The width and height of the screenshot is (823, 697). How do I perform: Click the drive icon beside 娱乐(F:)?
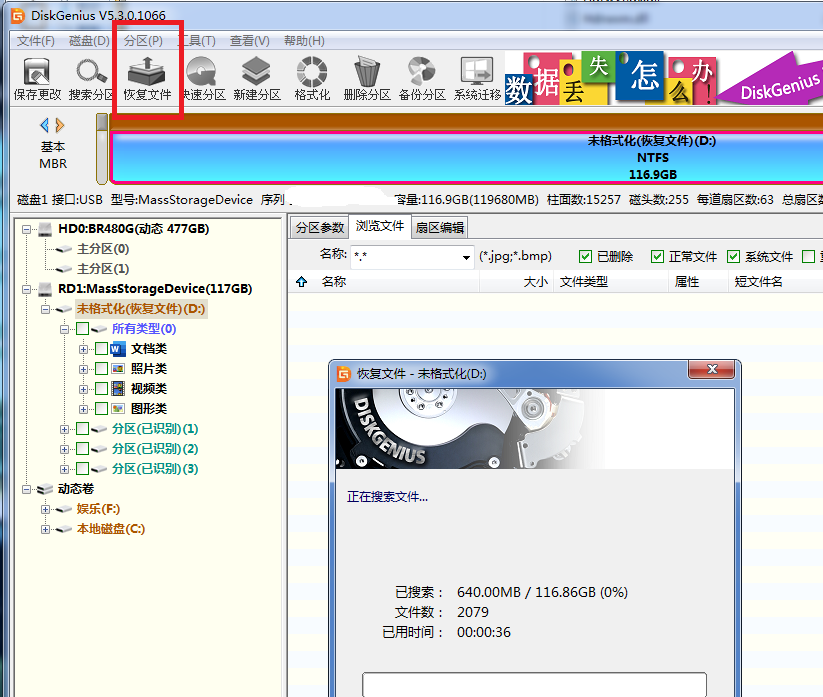(x=64, y=509)
